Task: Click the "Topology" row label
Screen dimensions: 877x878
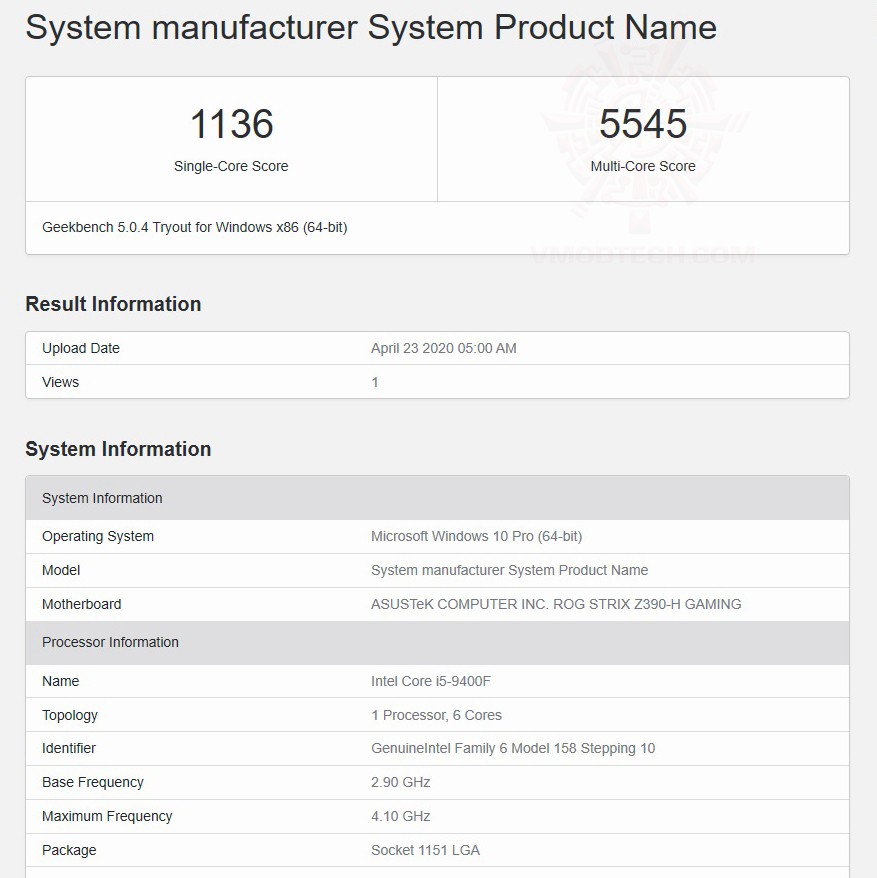Action: click(x=70, y=715)
